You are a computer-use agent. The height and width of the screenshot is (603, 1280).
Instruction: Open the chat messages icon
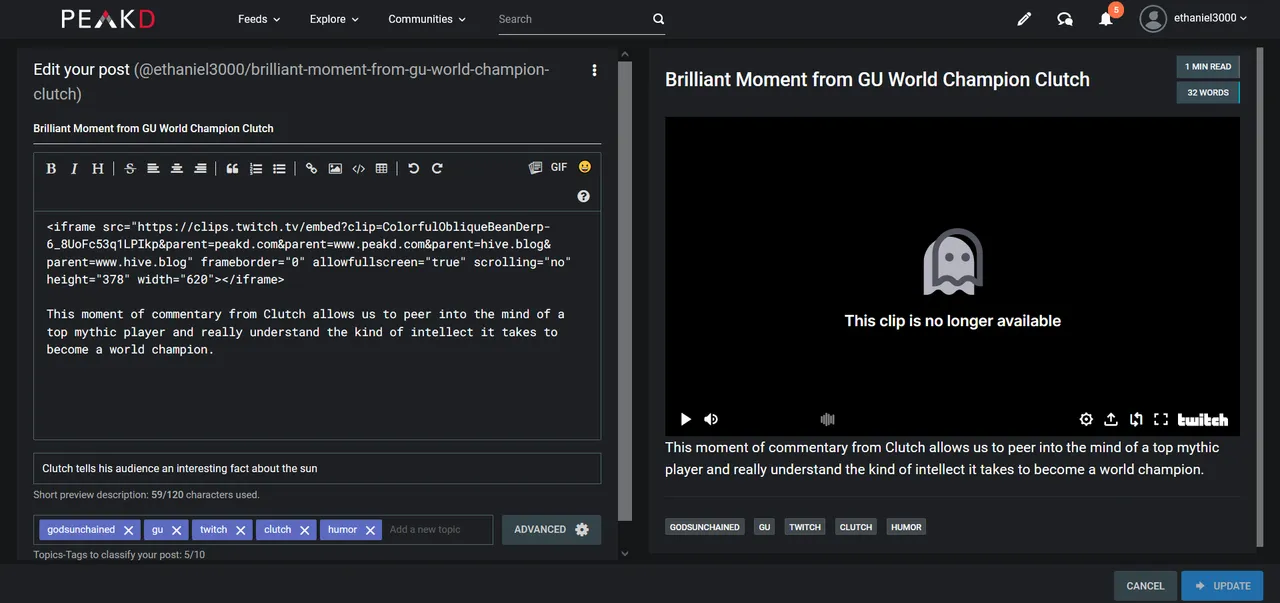tap(1065, 19)
